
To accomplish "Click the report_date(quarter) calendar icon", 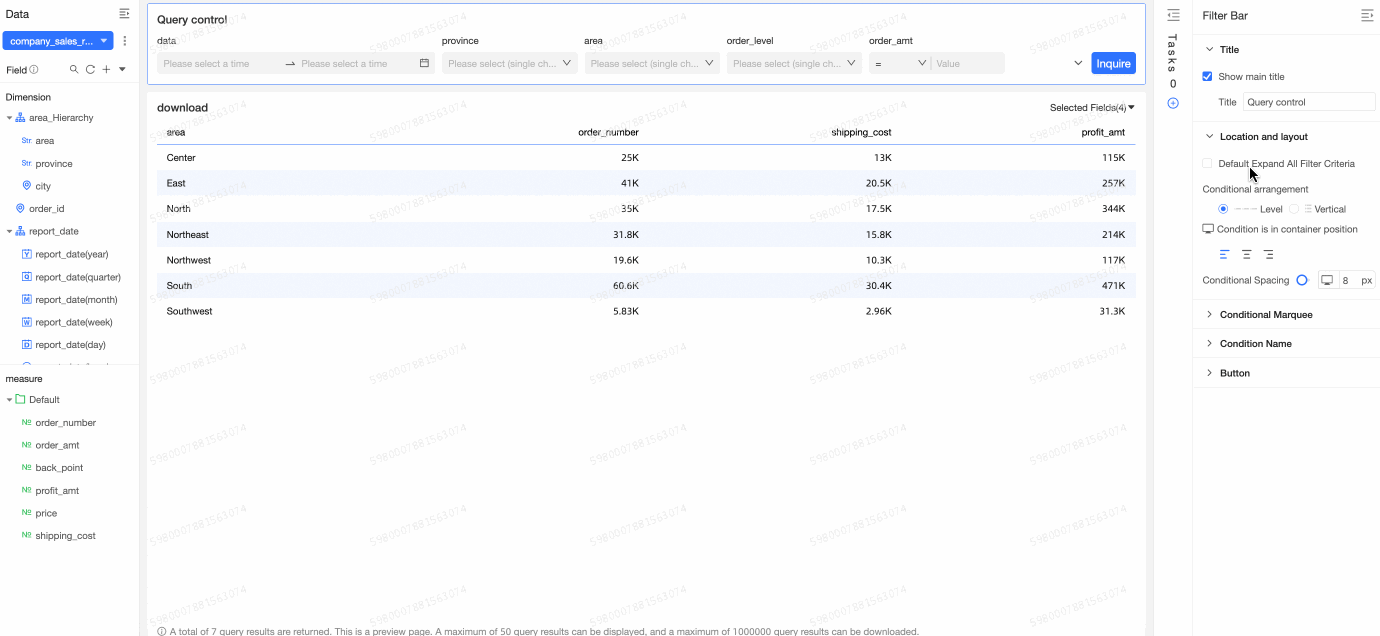I will 27,277.
